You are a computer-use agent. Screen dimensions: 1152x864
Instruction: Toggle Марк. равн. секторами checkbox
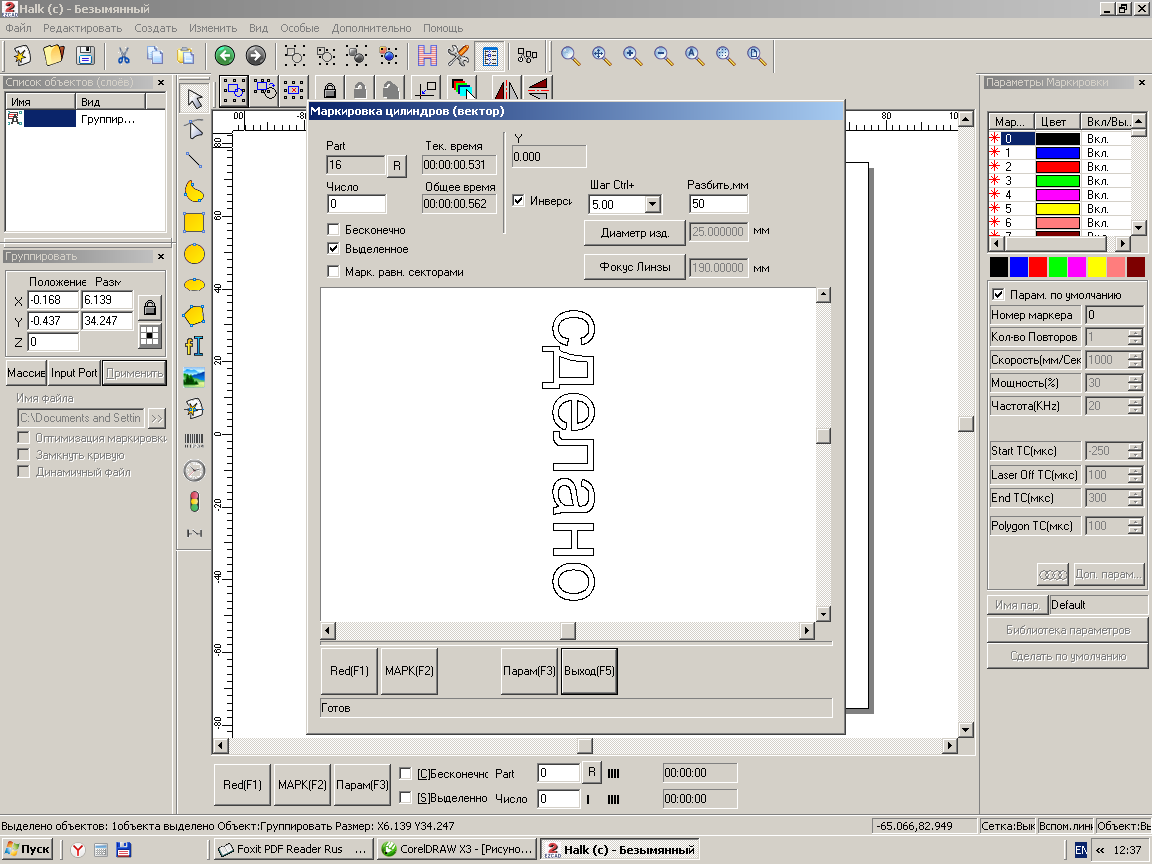(x=334, y=271)
